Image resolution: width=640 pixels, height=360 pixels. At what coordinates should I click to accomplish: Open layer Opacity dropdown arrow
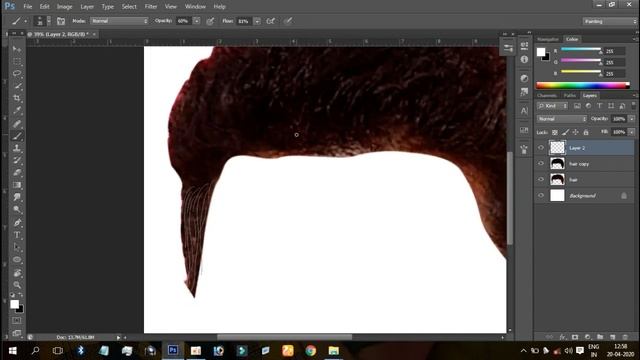[x=632, y=119]
